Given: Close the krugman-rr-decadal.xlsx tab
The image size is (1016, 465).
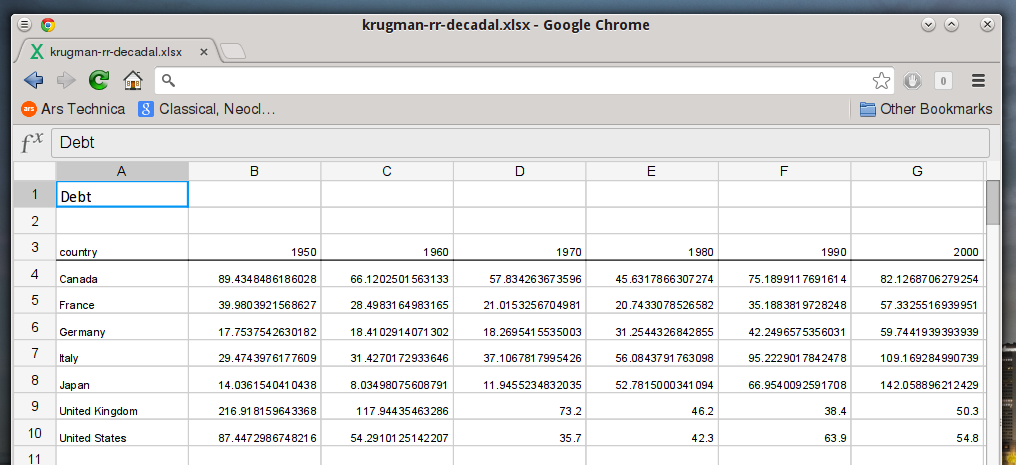Looking at the screenshot, I should tap(204, 51).
